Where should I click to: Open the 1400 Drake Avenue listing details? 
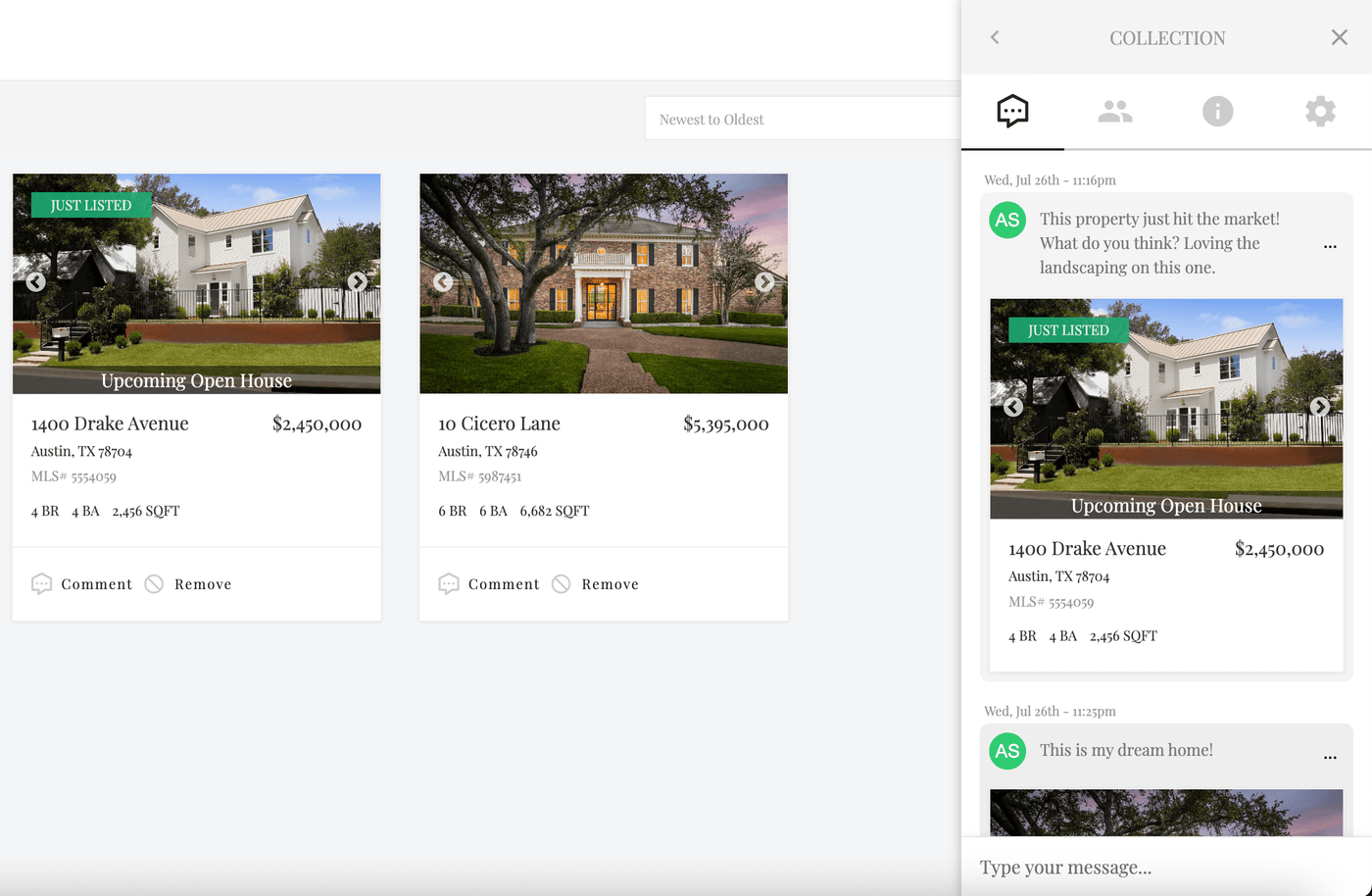[109, 423]
